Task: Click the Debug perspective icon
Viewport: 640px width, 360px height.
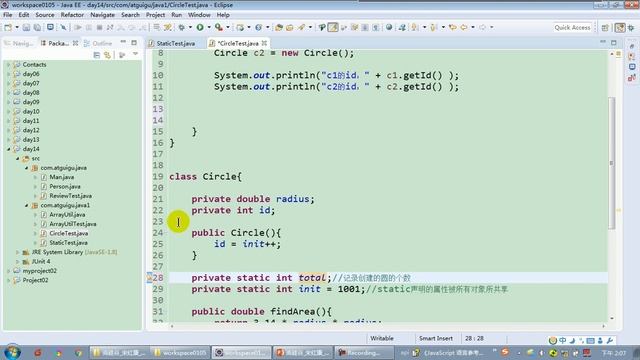Action: 631,28
